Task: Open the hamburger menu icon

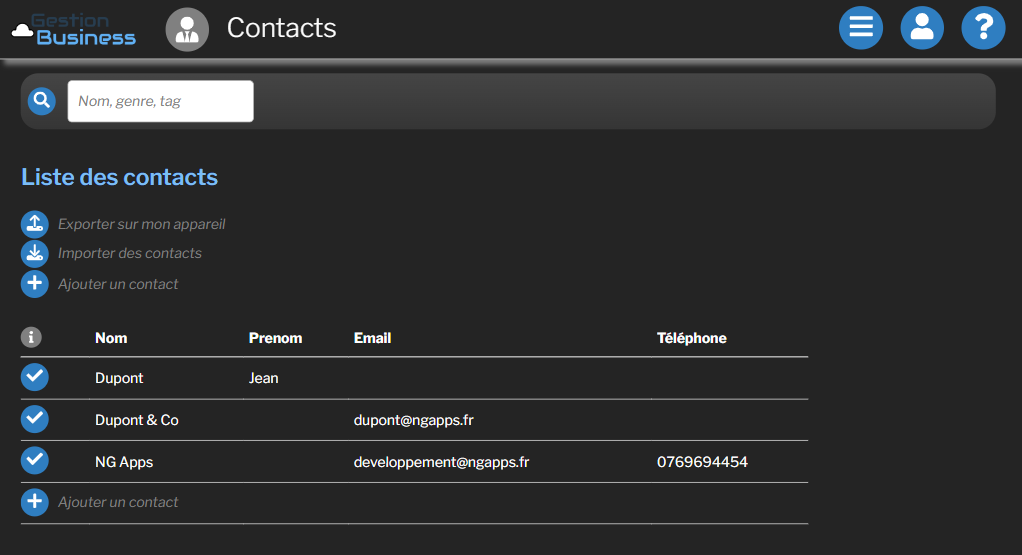Action: [861, 28]
